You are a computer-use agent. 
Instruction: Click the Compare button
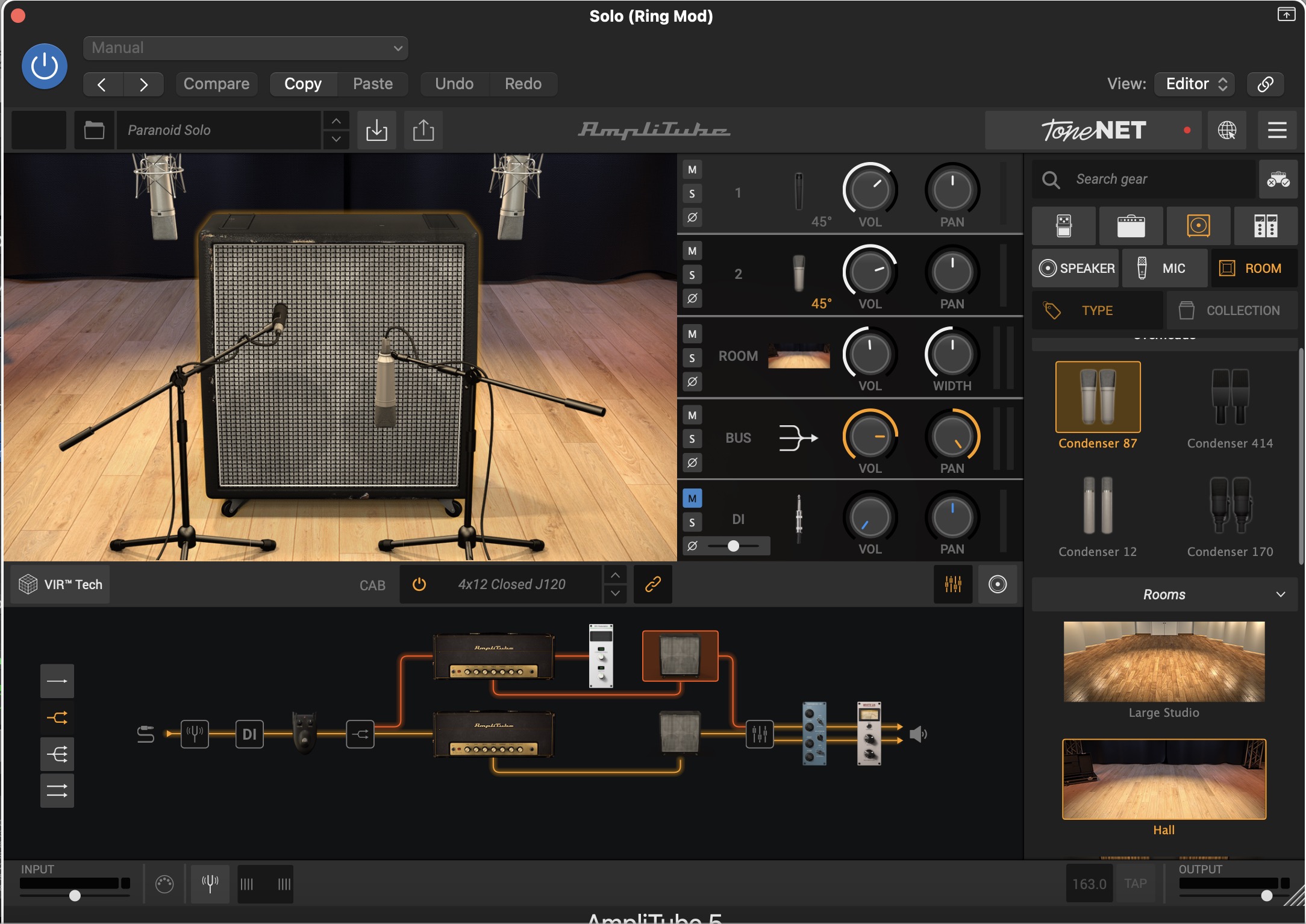(x=216, y=84)
